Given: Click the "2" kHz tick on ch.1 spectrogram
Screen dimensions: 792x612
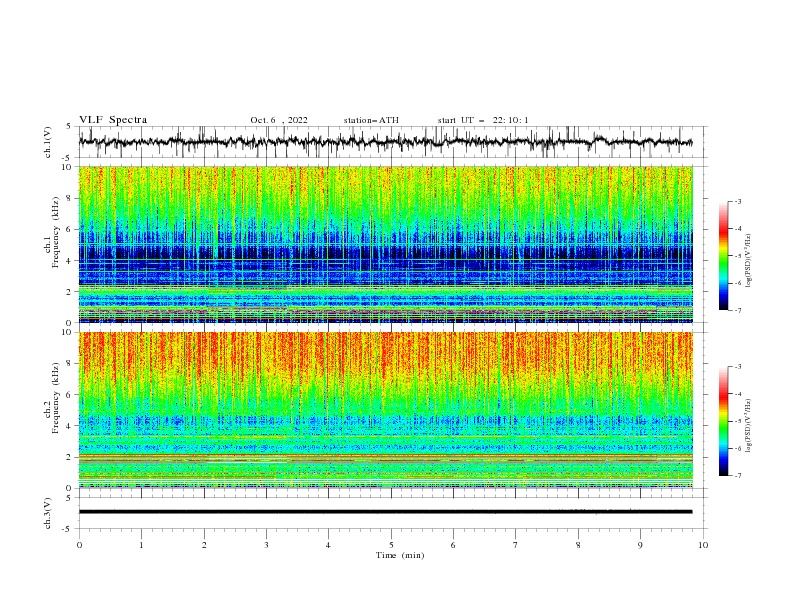Looking at the screenshot, I should click(70, 292).
